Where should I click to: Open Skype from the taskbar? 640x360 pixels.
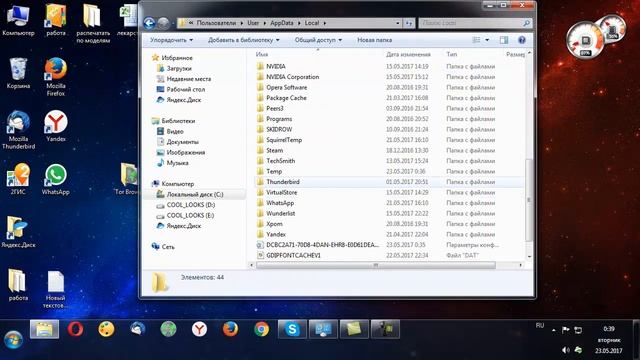click(292, 329)
